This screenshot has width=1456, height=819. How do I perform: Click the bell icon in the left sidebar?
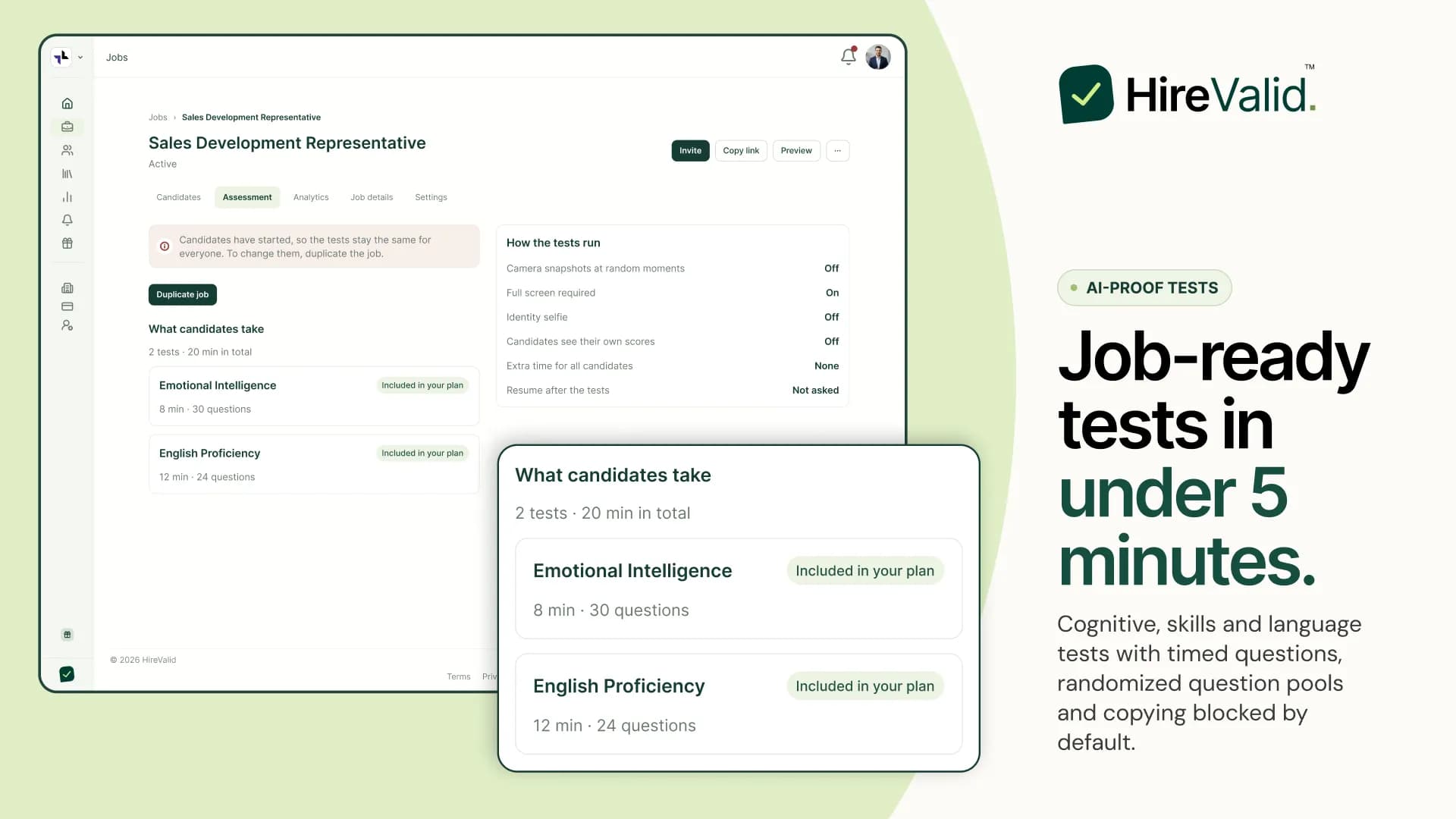coord(67,220)
